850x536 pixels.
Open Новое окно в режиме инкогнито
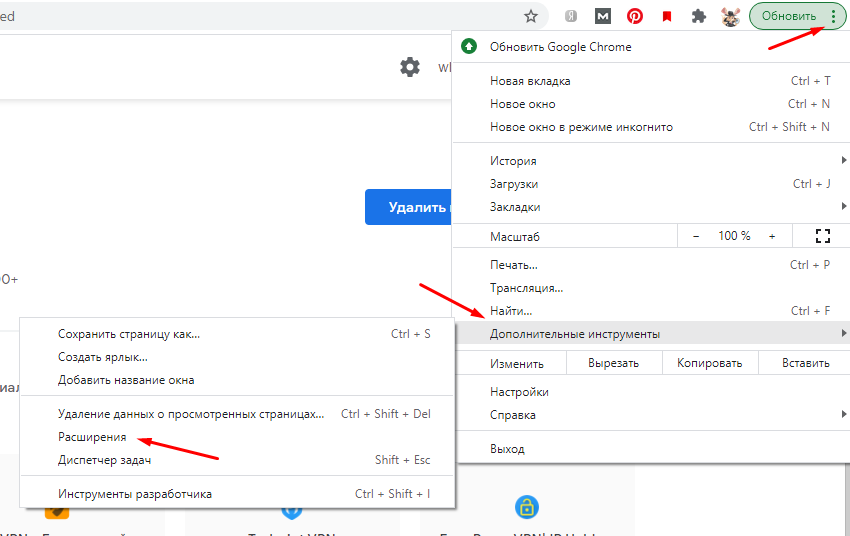pyautogui.click(x=651, y=127)
